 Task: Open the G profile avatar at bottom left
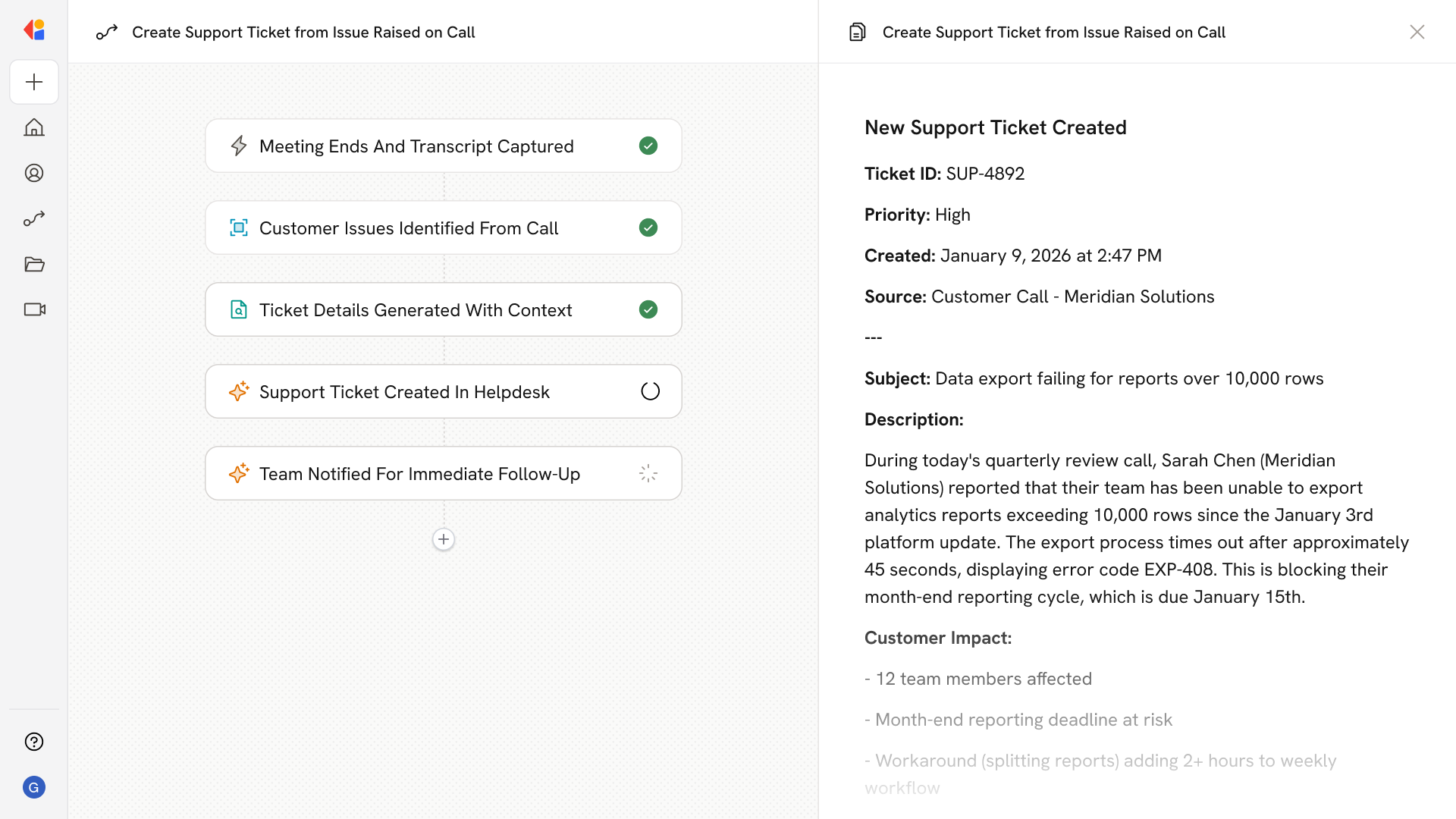tap(34, 787)
